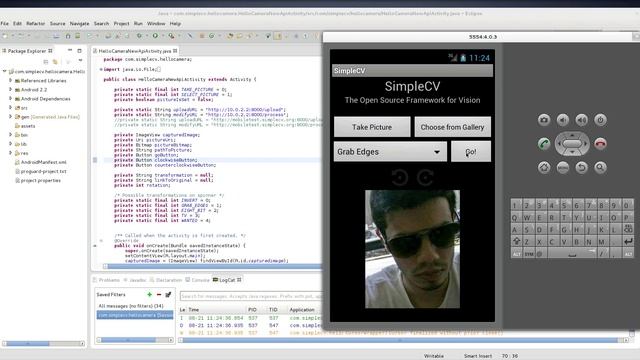Select All messages (no filters) filter
The image size is (640, 360).
pos(131,306)
